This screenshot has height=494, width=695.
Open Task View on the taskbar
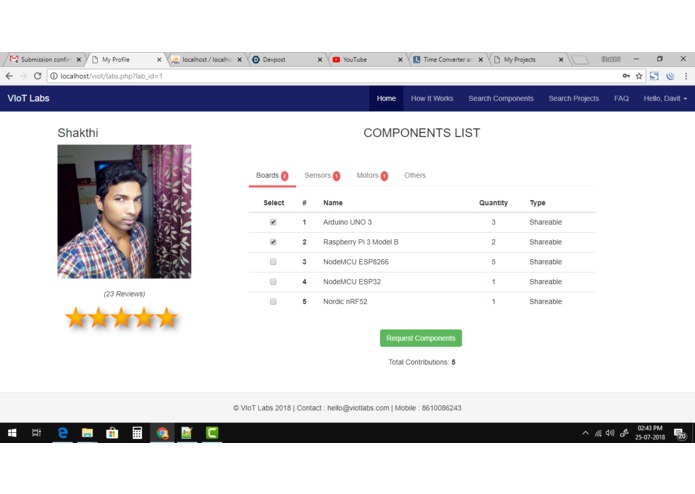tap(37, 433)
